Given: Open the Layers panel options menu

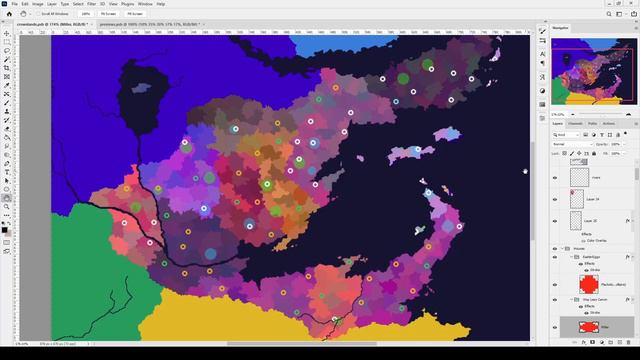Looking at the screenshot, I should (x=636, y=124).
